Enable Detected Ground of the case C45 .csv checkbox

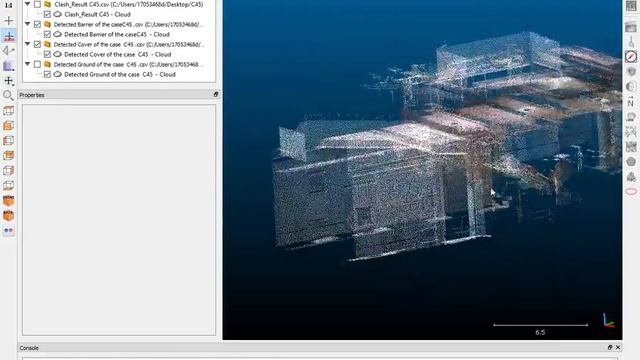37,64
